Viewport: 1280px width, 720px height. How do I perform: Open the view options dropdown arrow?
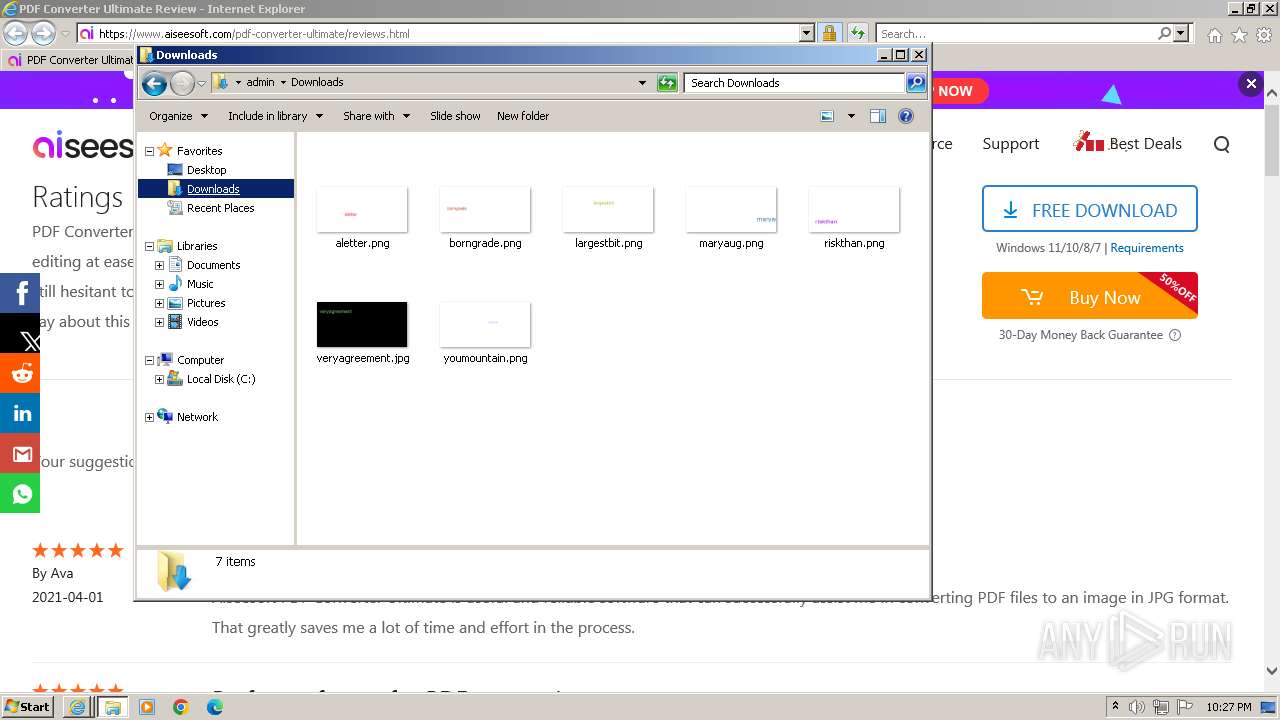pos(851,116)
